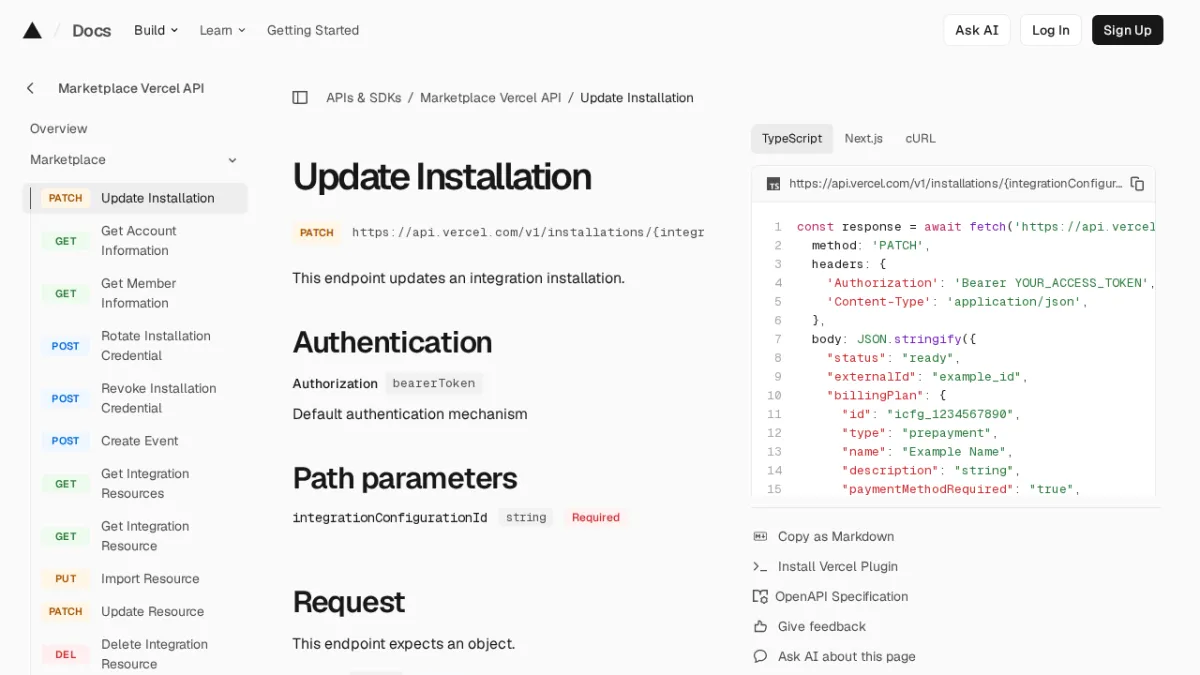
Task: Click the back arrow beside Marketplace Vercel API
Action: tap(30, 88)
